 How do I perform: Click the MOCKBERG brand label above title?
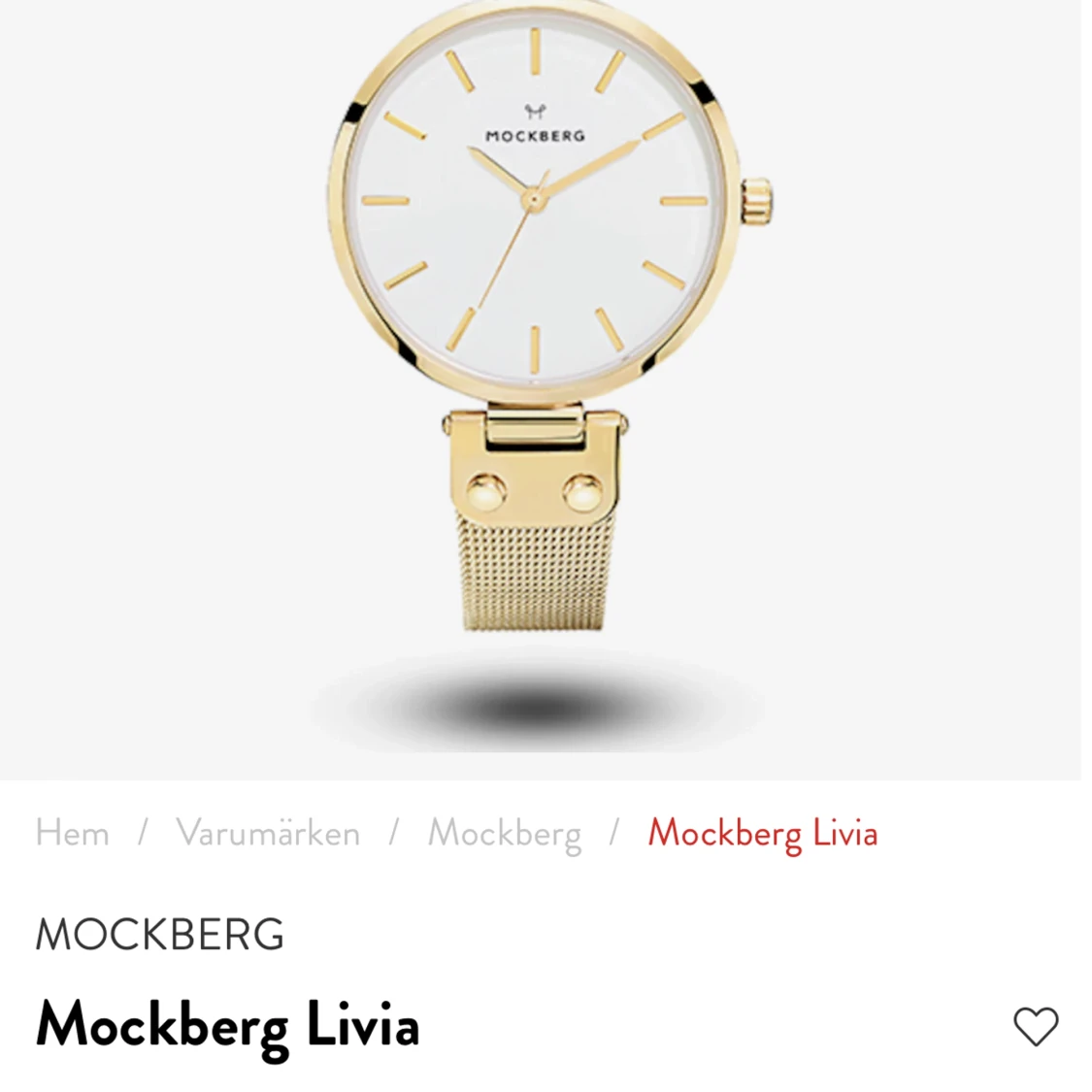pyautogui.click(x=159, y=935)
